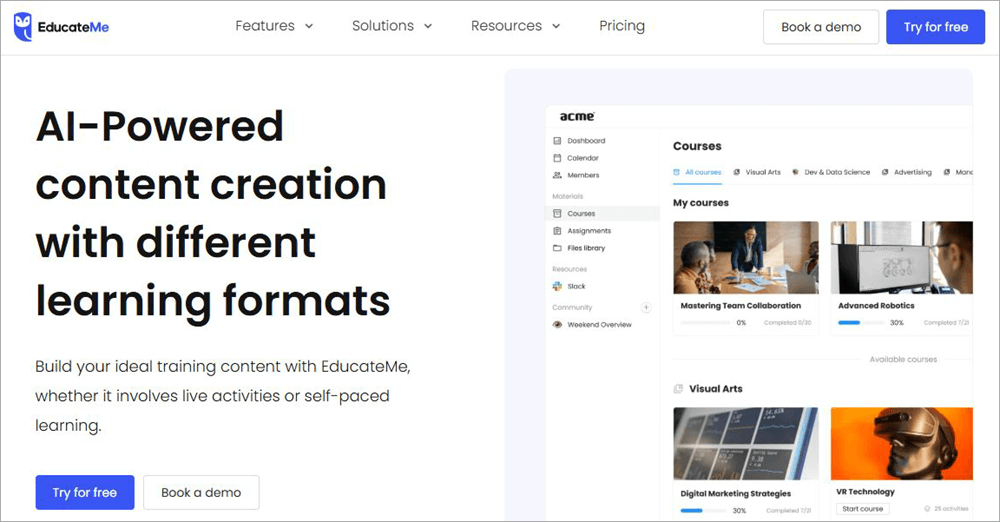The image size is (1000, 522).
Task: Click the Weekend Overview eye icon
Action: [557, 325]
